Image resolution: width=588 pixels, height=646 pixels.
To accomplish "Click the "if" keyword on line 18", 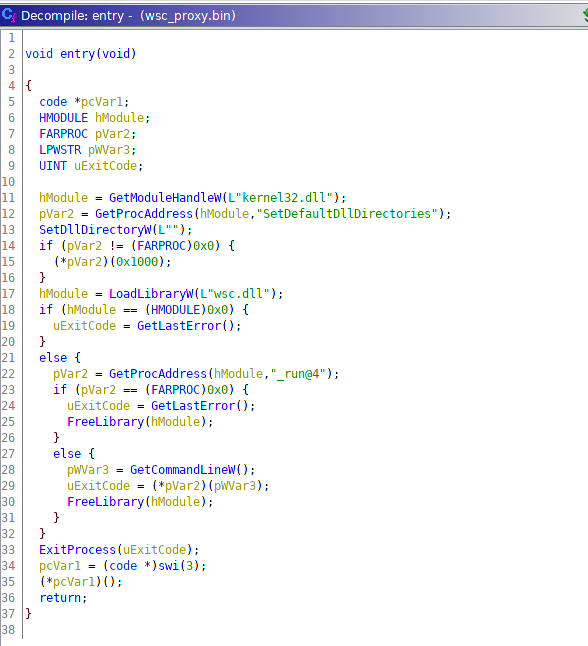I will [x=46, y=309].
